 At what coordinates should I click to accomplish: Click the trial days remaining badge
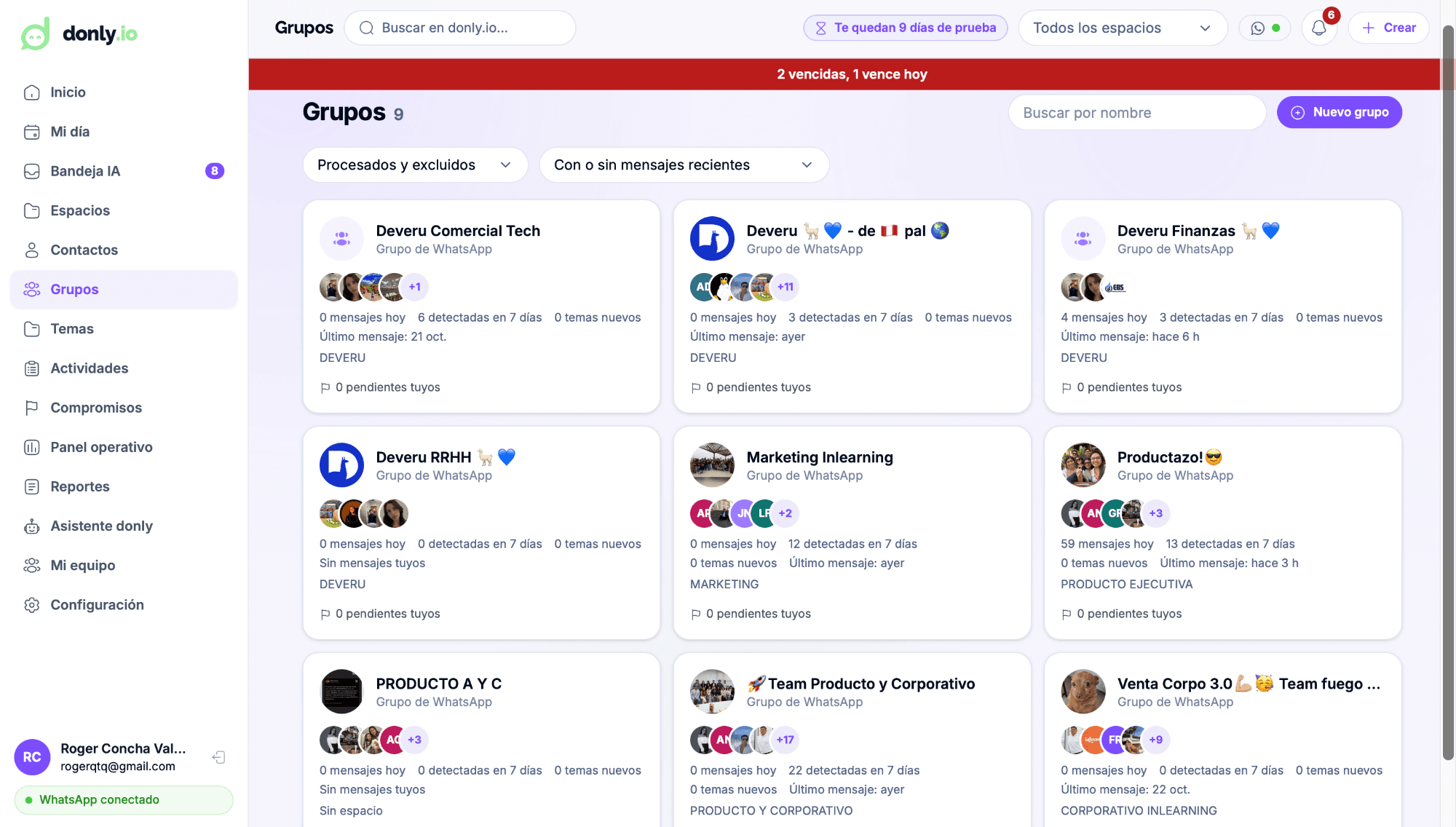coord(905,28)
